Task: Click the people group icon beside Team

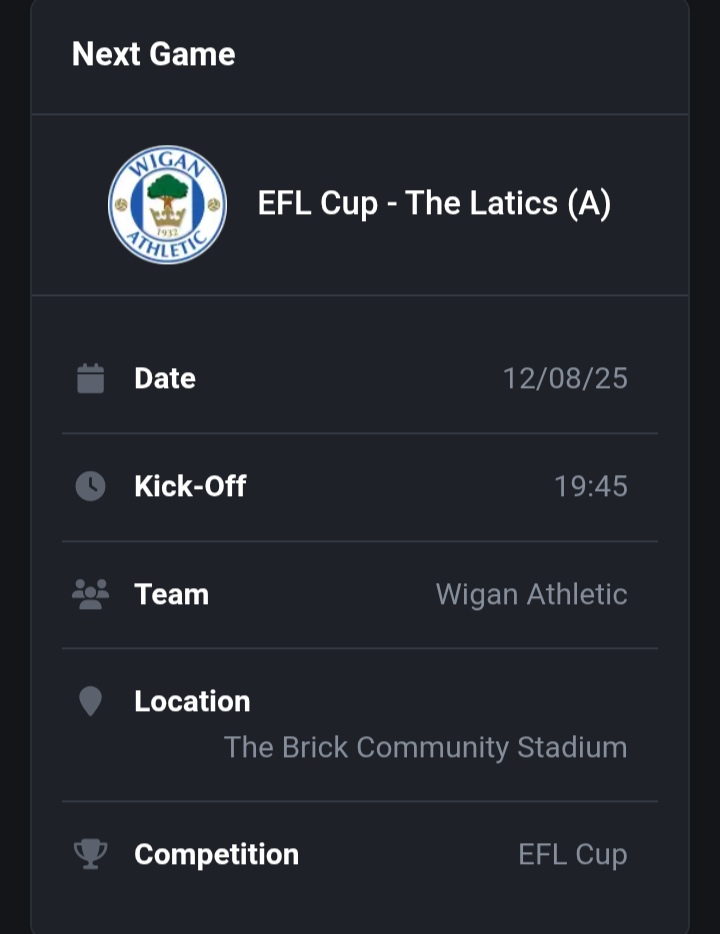Action: pos(91,594)
